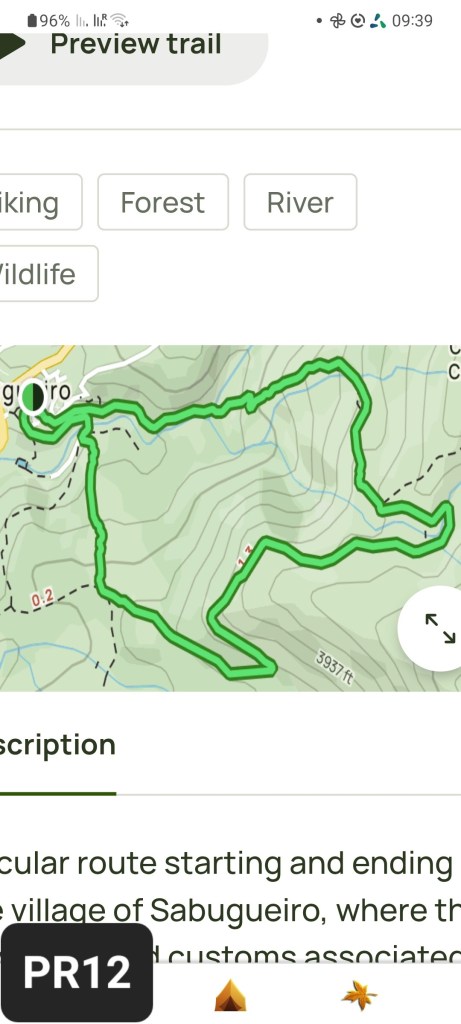This screenshot has width=461, height=1024.
Task: Tap the Preview trail play arrow icon
Action: tap(12, 44)
